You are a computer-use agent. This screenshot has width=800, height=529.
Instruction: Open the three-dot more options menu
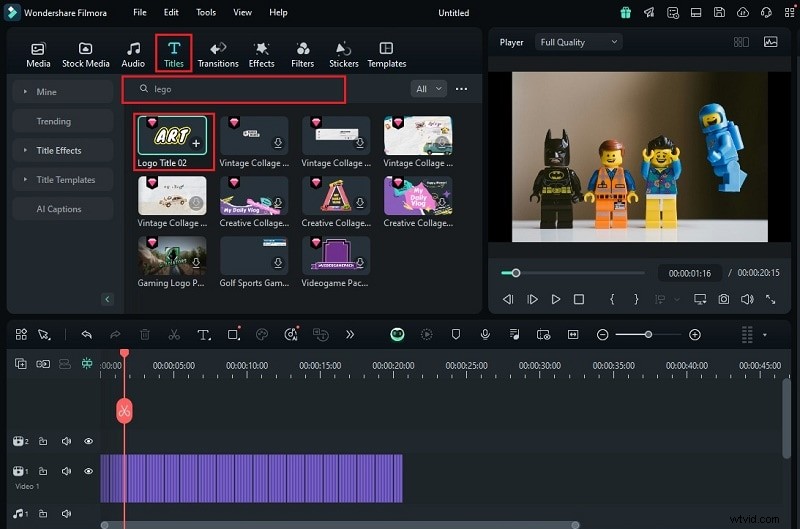tap(461, 89)
